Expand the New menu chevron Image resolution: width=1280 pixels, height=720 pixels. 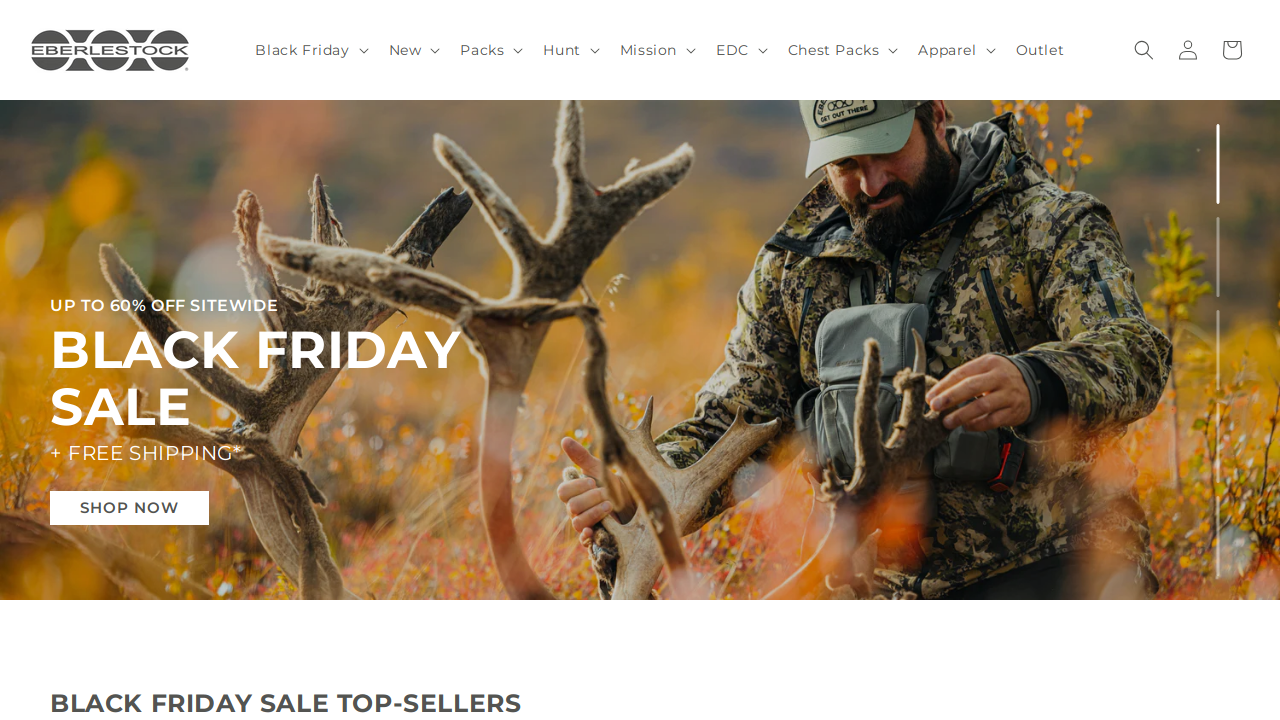click(435, 51)
